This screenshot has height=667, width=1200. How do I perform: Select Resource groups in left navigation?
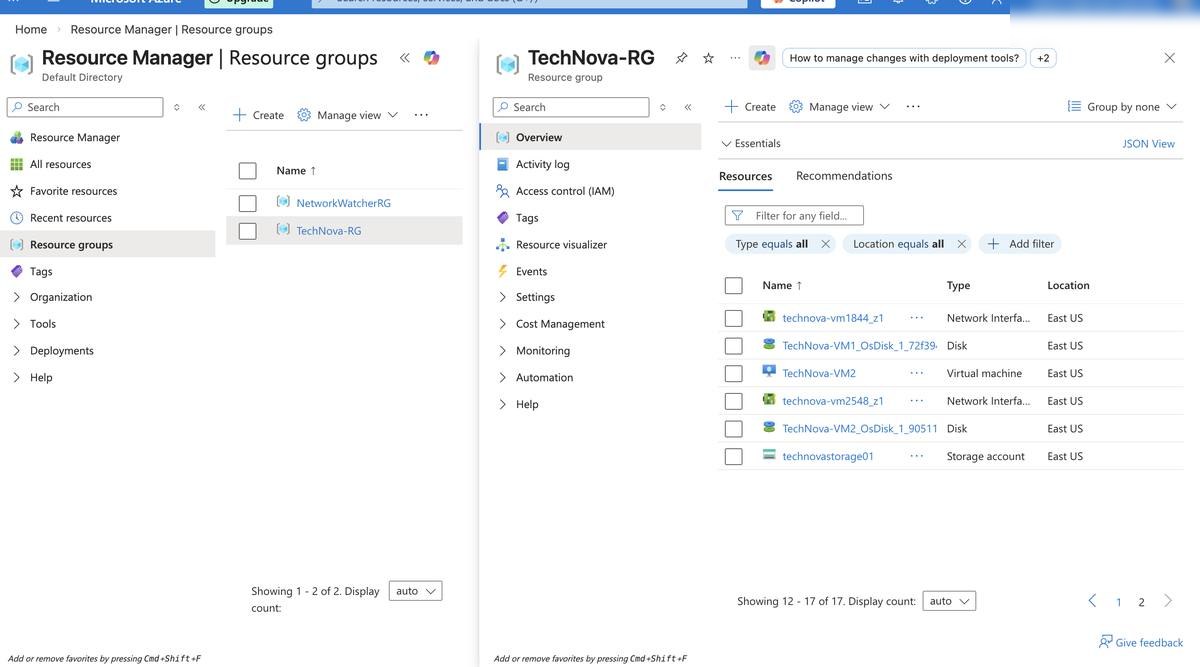(x=108, y=244)
